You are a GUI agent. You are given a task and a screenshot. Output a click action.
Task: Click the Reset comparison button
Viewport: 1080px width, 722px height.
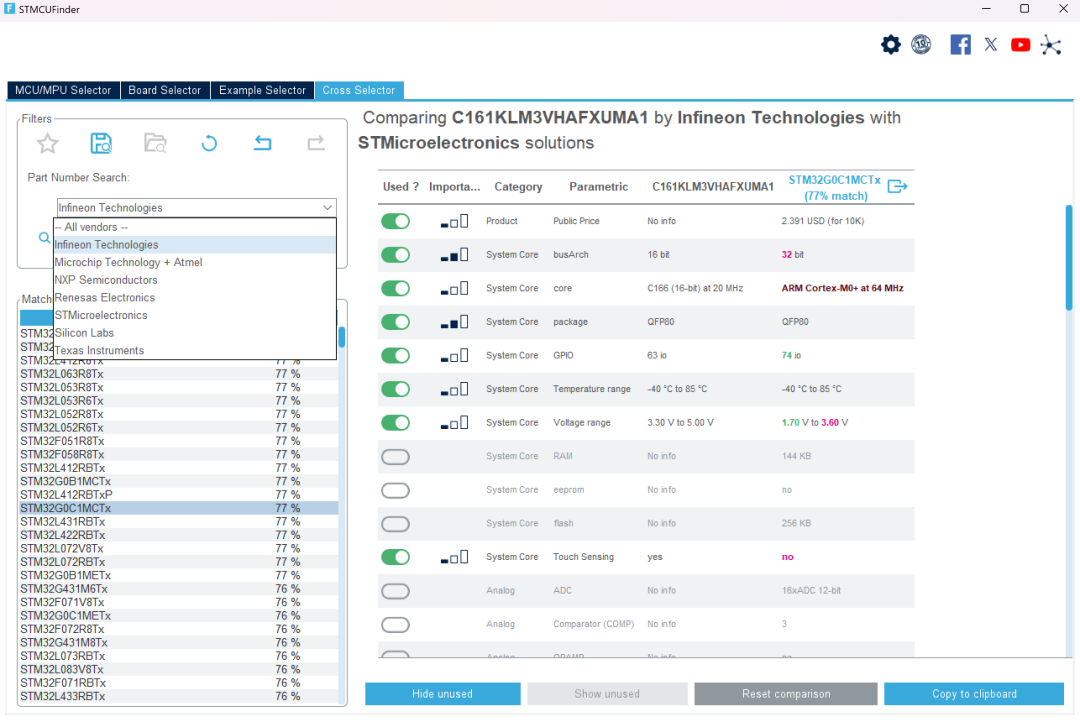(x=786, y=694)
